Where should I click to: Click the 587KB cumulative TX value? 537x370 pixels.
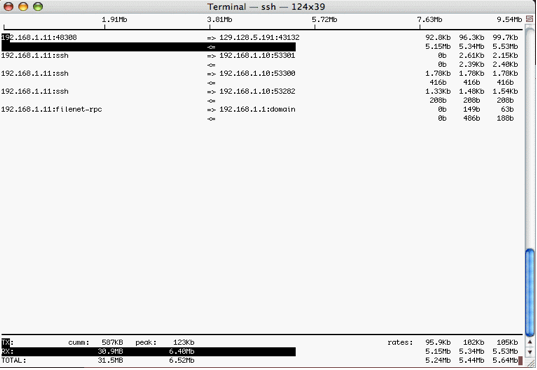coord(112,342)
